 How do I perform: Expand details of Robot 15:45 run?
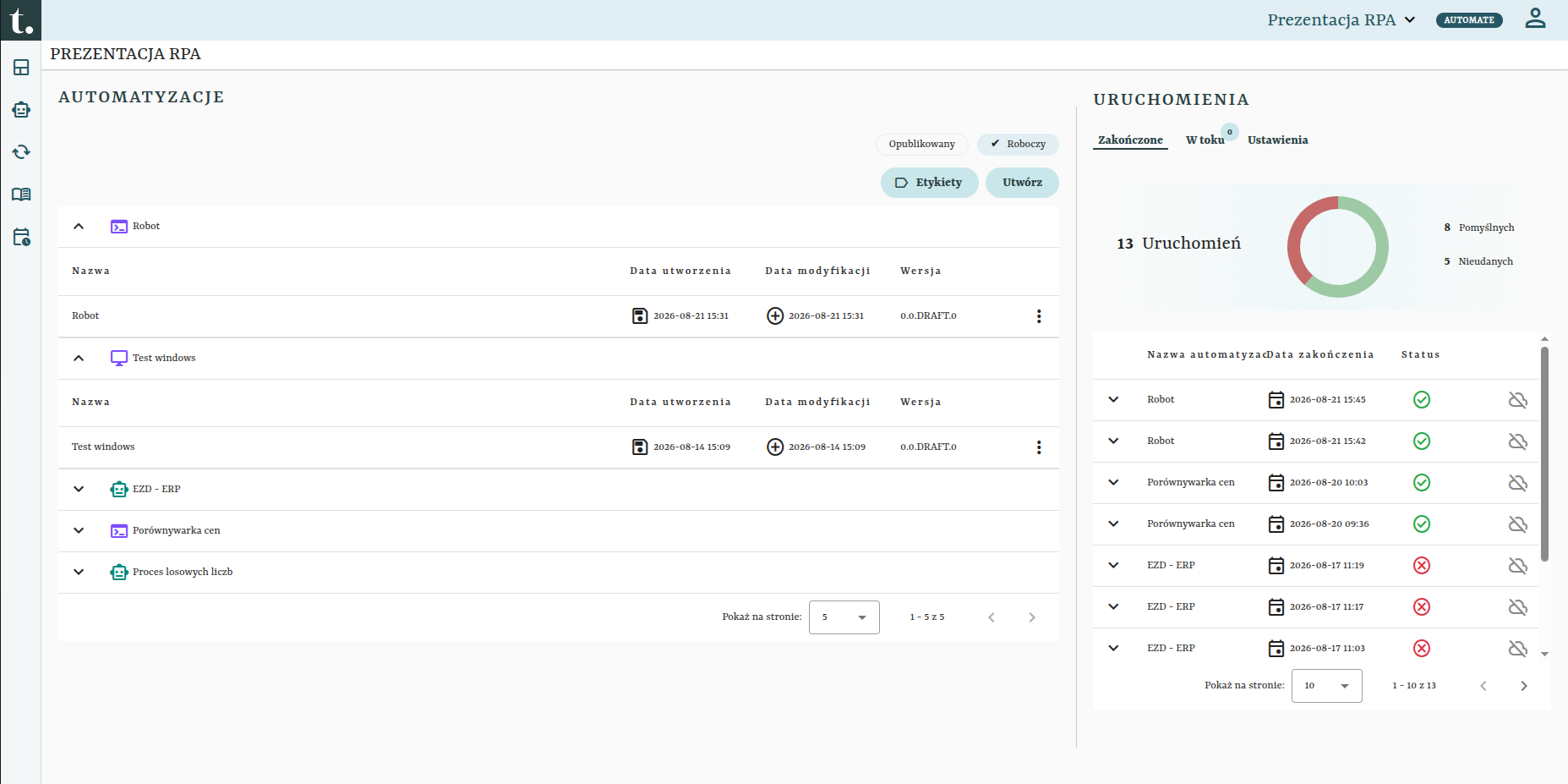click(x=1113, y=400)
